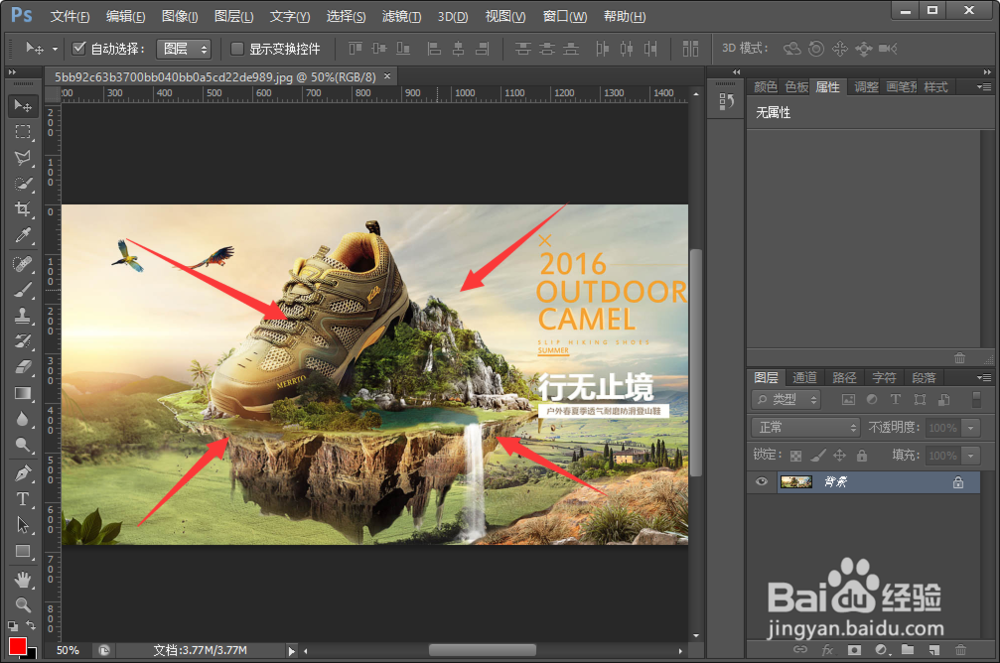The height and width of the screenshot is (663, 1000).
Task: Open the 滤镜(T) menu
Action: pos(401,17)
